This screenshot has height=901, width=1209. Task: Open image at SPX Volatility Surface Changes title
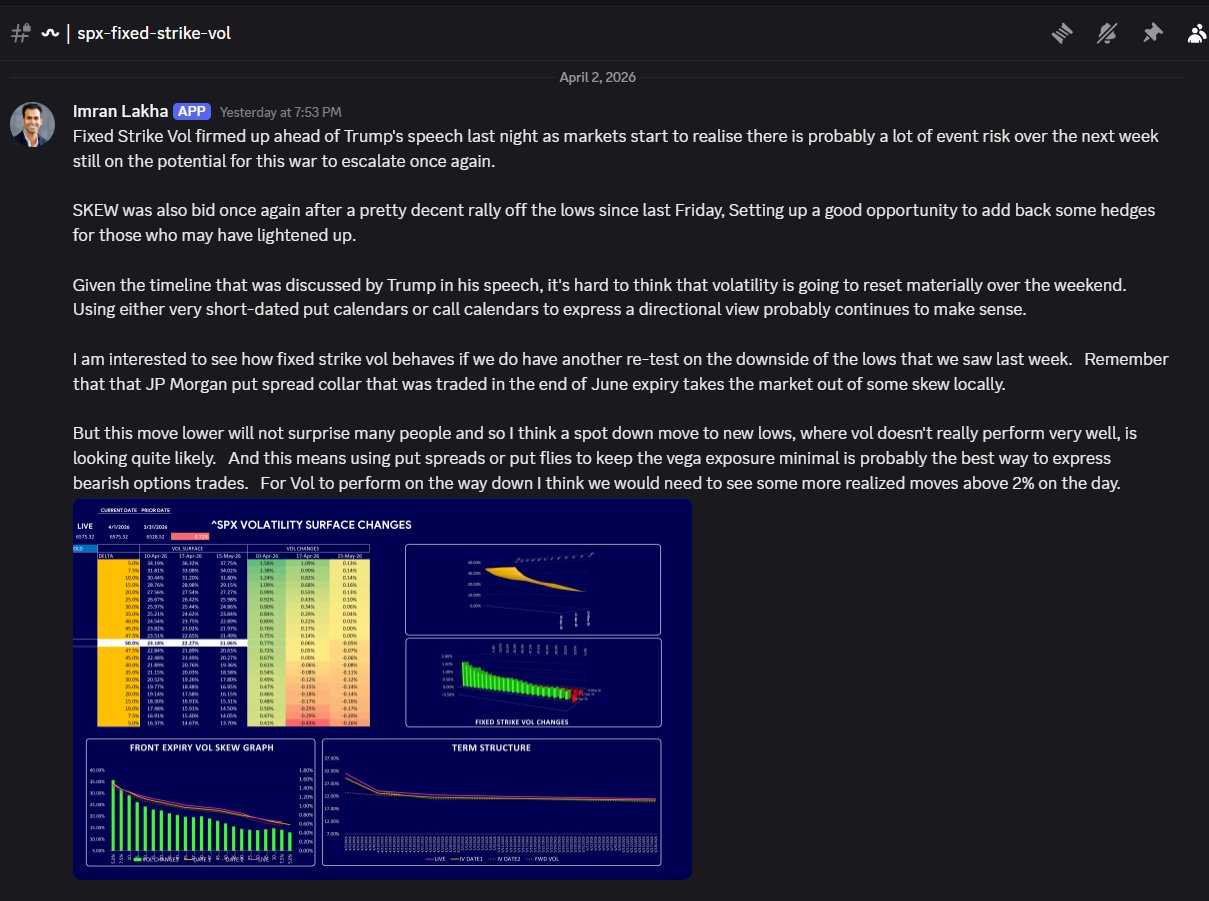pyautogui.click(x=311, y=524)
